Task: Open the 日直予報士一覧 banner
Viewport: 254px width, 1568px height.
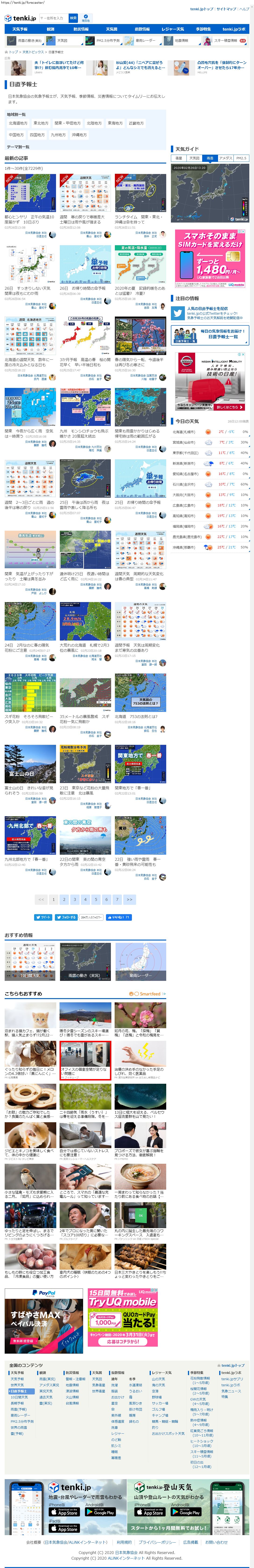Action: click(x=210, y=334)
